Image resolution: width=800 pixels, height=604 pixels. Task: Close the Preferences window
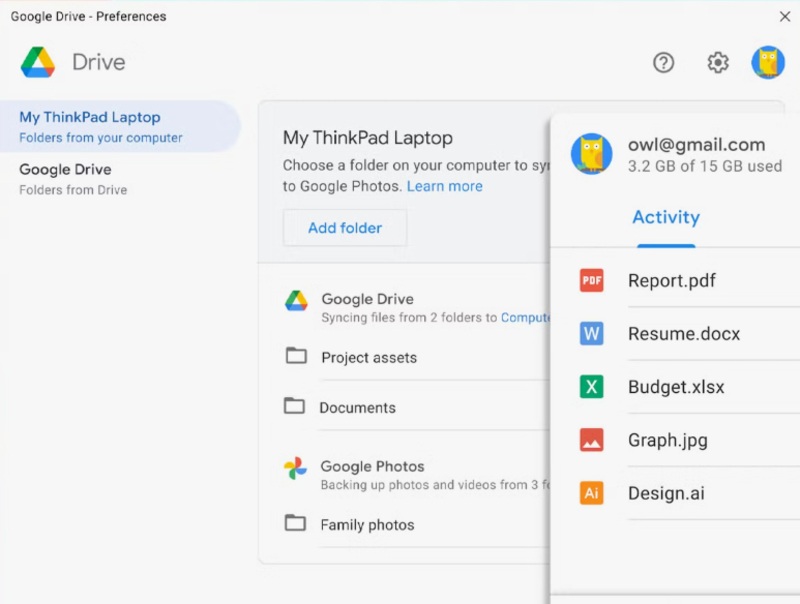(x=785, y=16)
